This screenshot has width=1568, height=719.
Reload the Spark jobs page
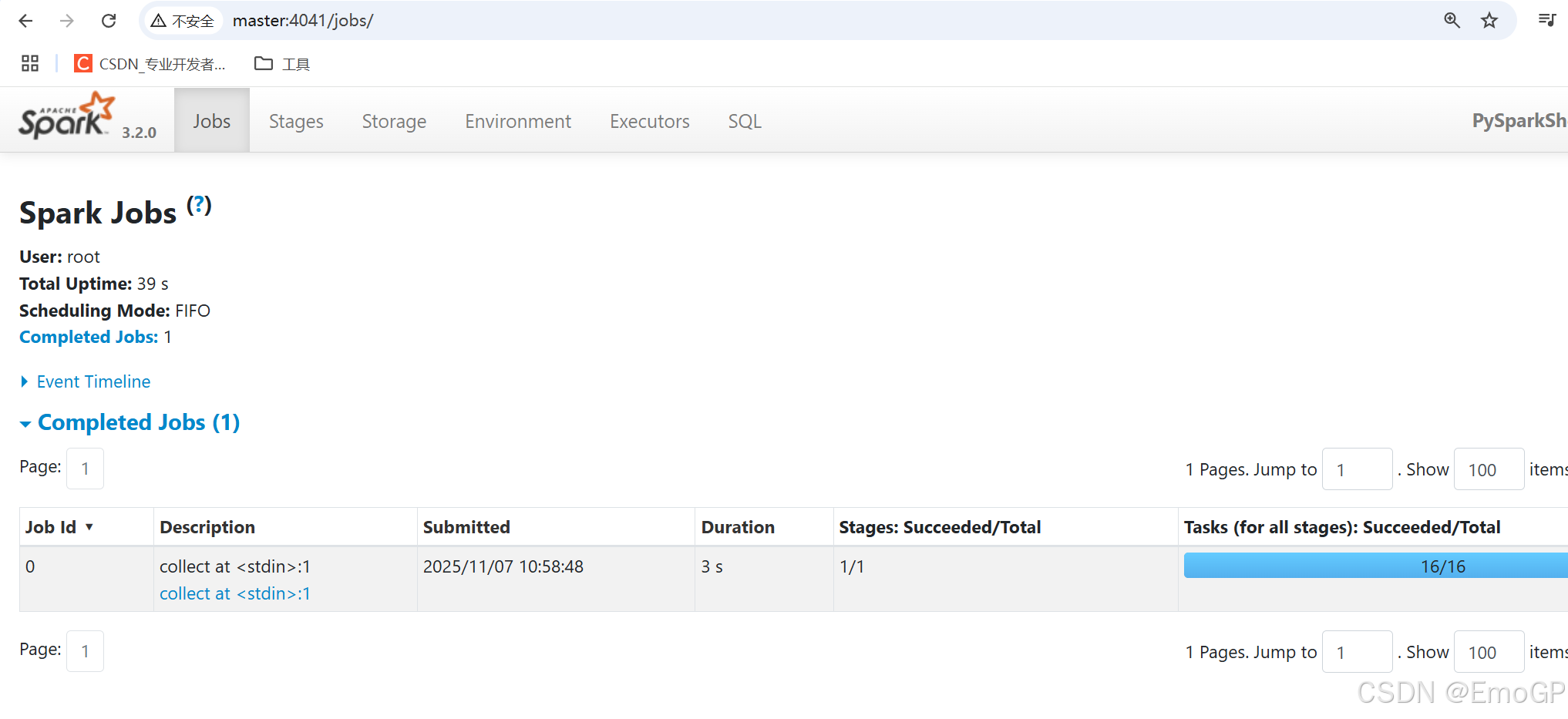[109, 21]
